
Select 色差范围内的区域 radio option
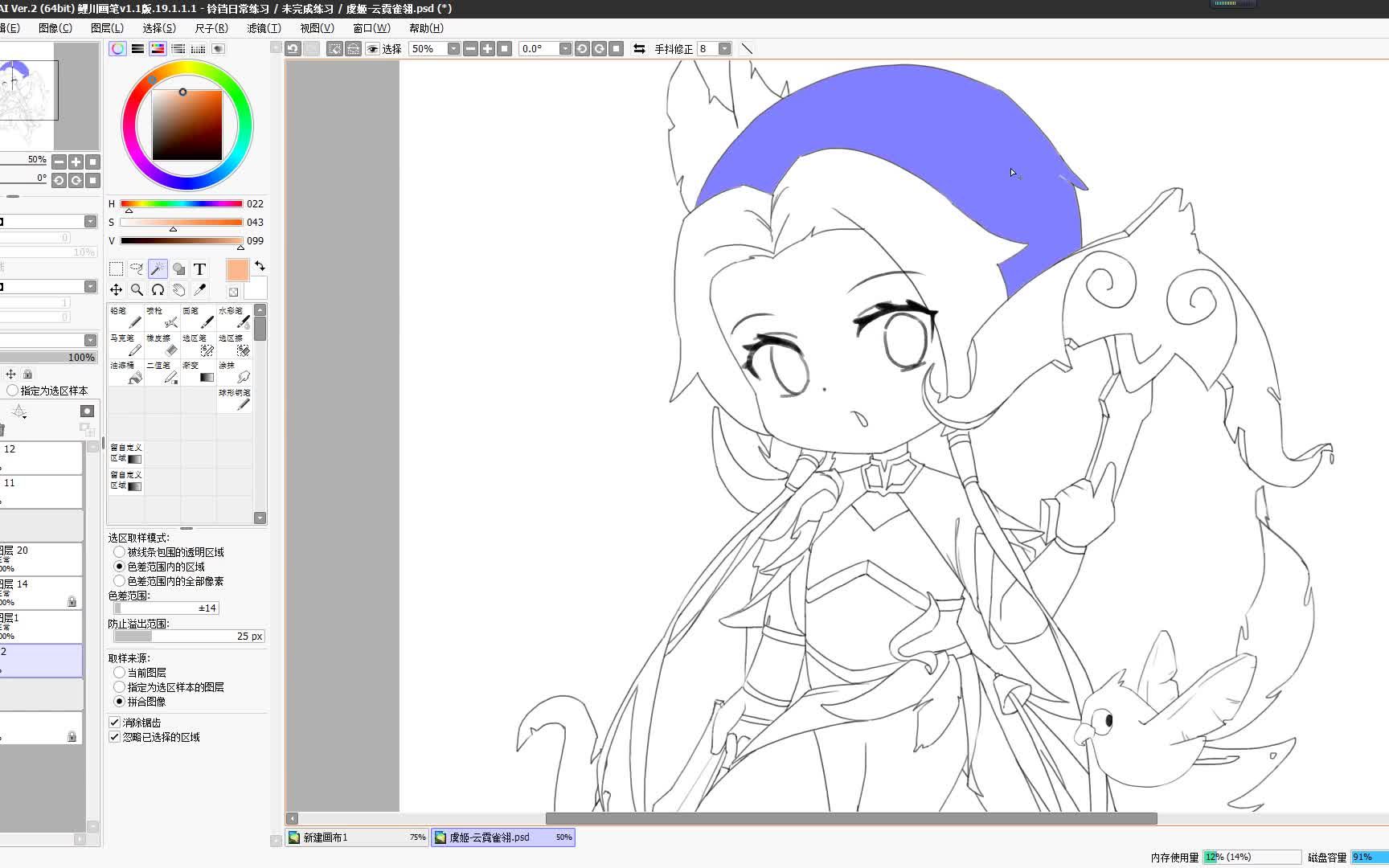120,567
